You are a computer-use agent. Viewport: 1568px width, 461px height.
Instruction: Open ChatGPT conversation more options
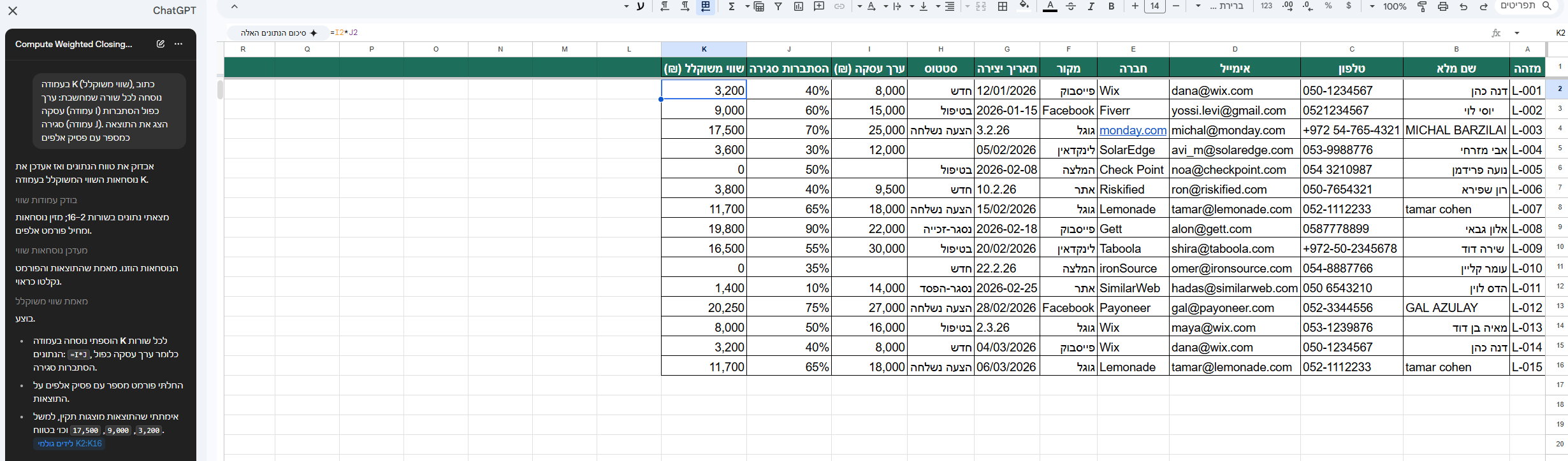pyautogui.click(x=178, y=44)
